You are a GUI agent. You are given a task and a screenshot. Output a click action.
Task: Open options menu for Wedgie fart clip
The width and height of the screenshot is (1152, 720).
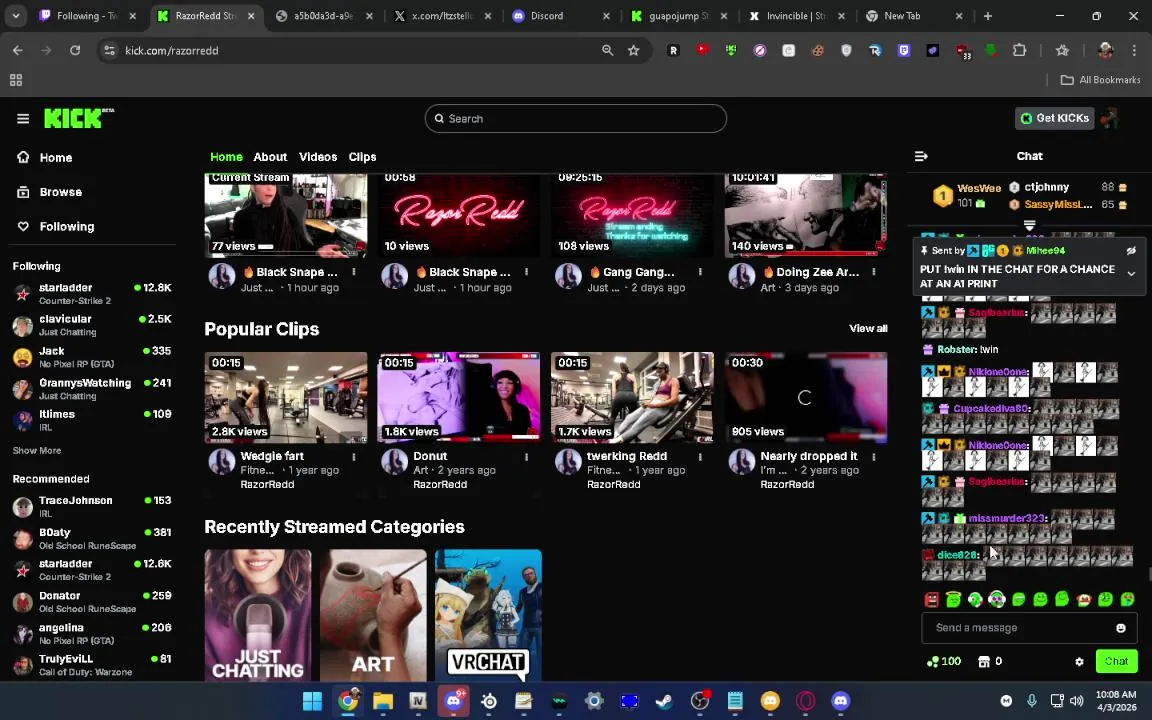[x=353, y=456]
